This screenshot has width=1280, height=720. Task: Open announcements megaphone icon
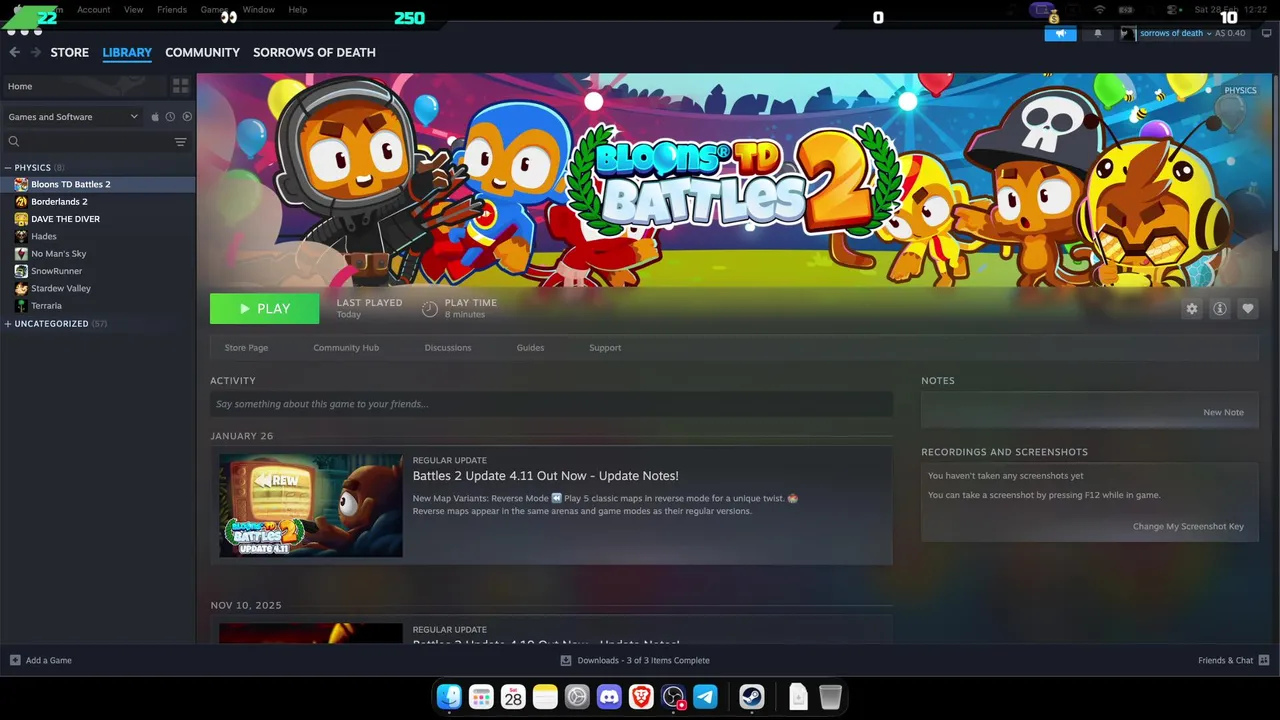coord(1061,33)
